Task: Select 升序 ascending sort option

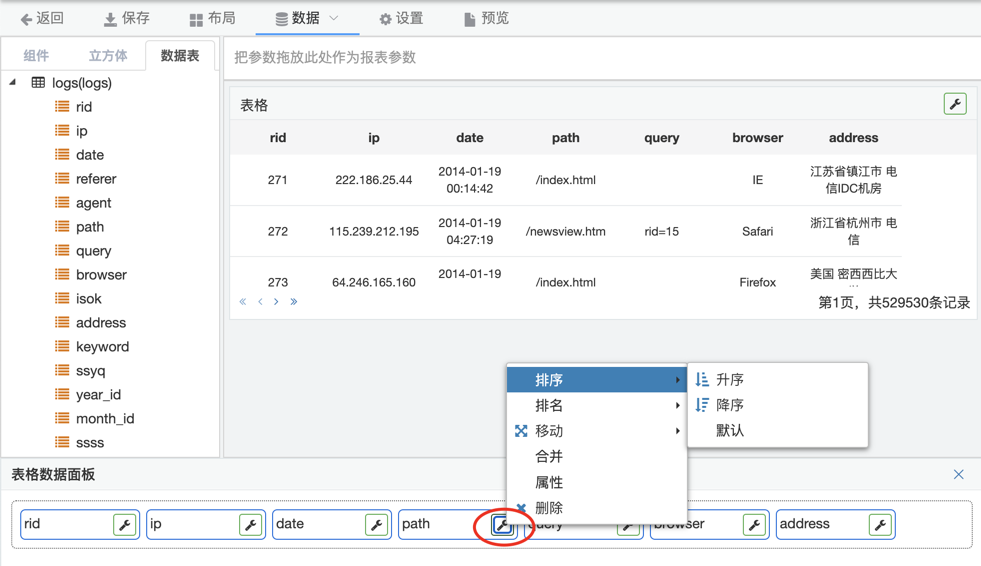Action: (x=729, y=380)
